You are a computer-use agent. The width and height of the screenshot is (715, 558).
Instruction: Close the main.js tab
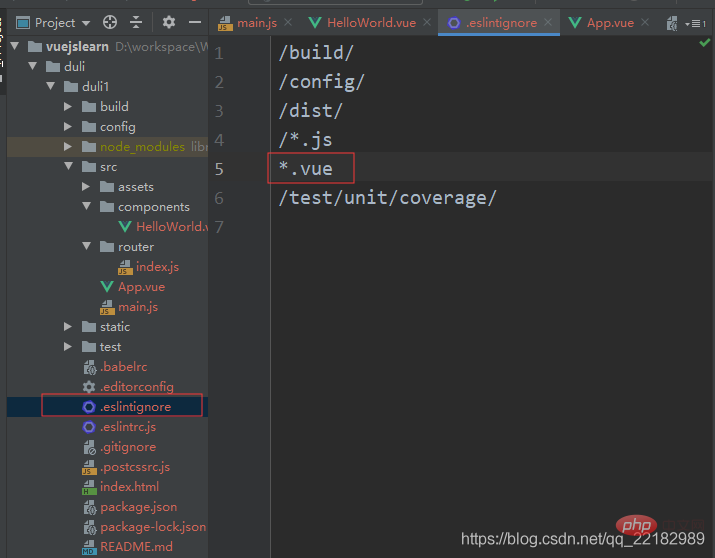coord(288,22)
